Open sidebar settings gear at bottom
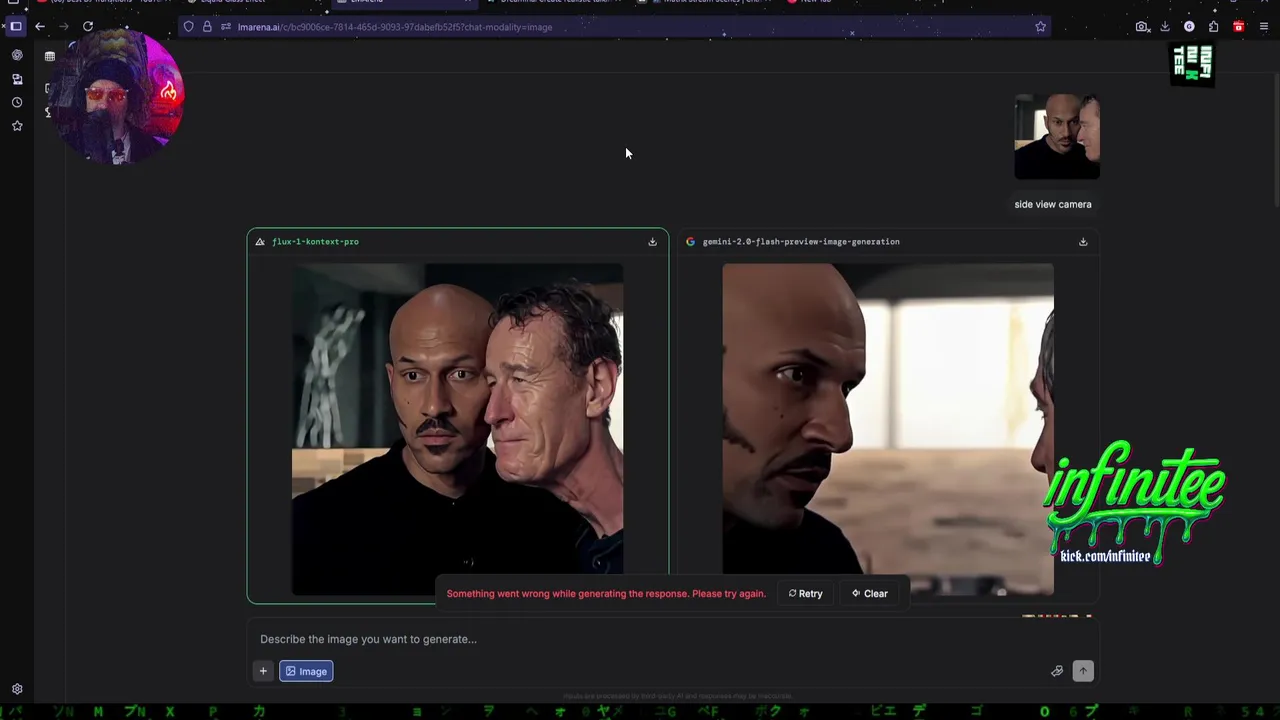1280x720 pixels. [17, 689]
